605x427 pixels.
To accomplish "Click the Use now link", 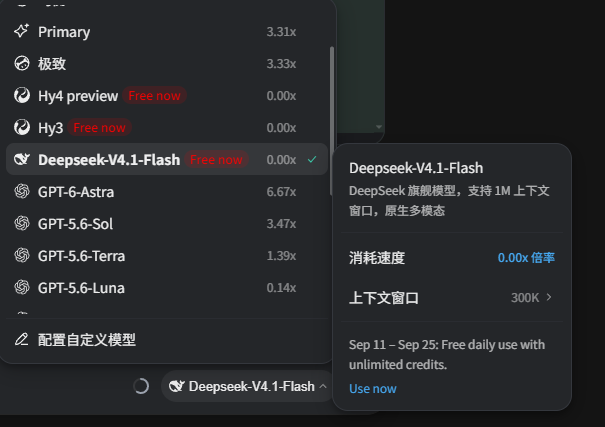I will (x=373, y=389).
